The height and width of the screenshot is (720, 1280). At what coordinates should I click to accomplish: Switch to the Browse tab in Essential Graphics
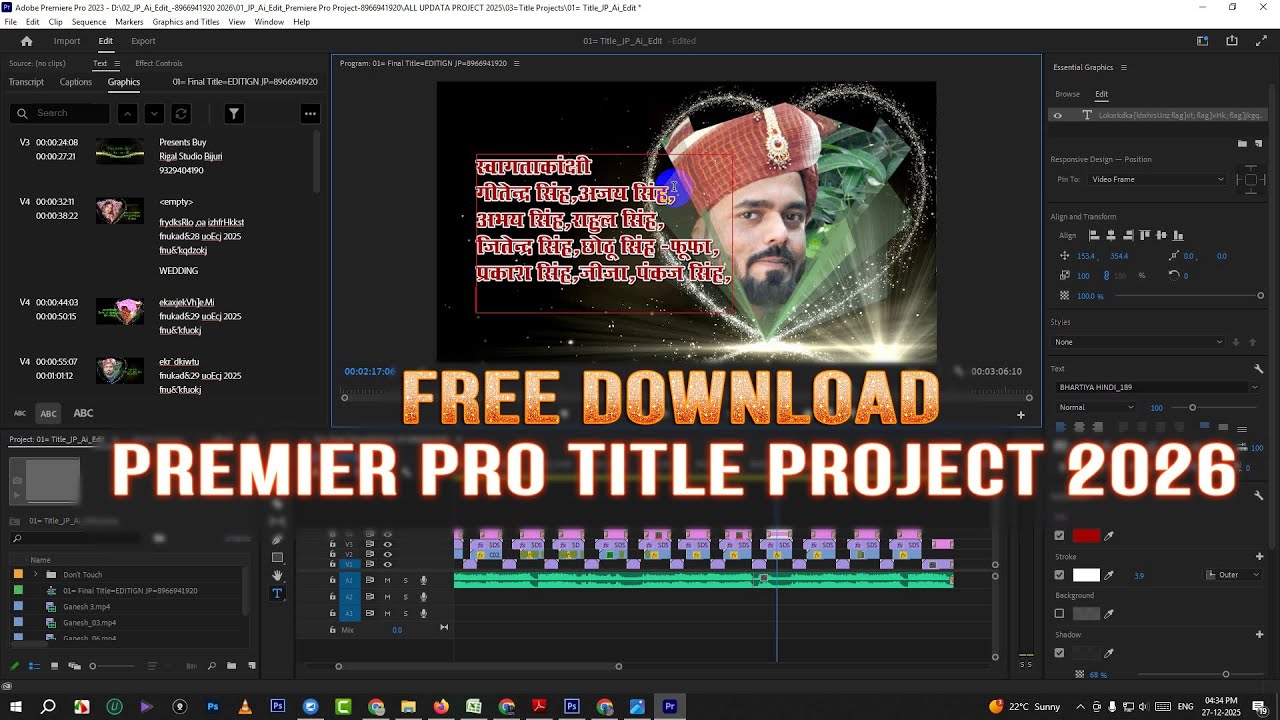point(1068,93)
